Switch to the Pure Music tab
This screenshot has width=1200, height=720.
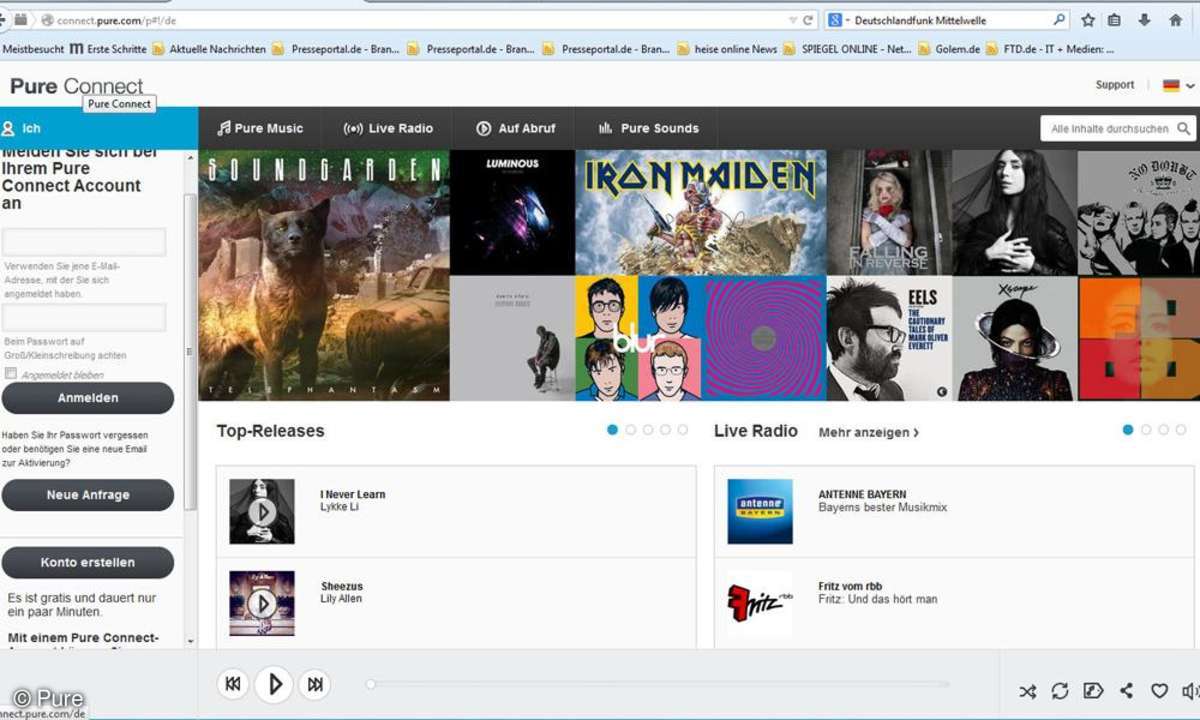click(x=261, y=128)
